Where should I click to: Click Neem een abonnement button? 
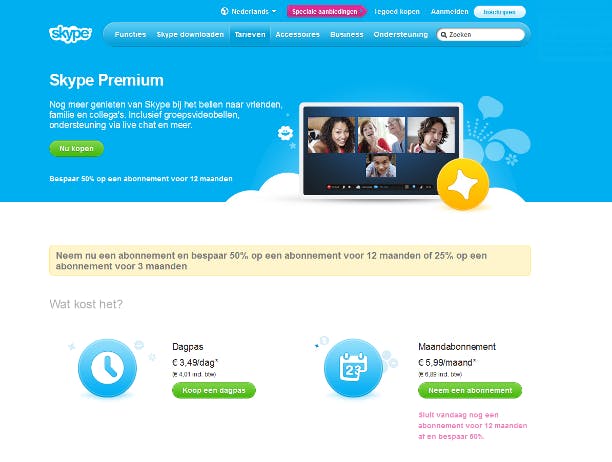[x=470, y=390]
